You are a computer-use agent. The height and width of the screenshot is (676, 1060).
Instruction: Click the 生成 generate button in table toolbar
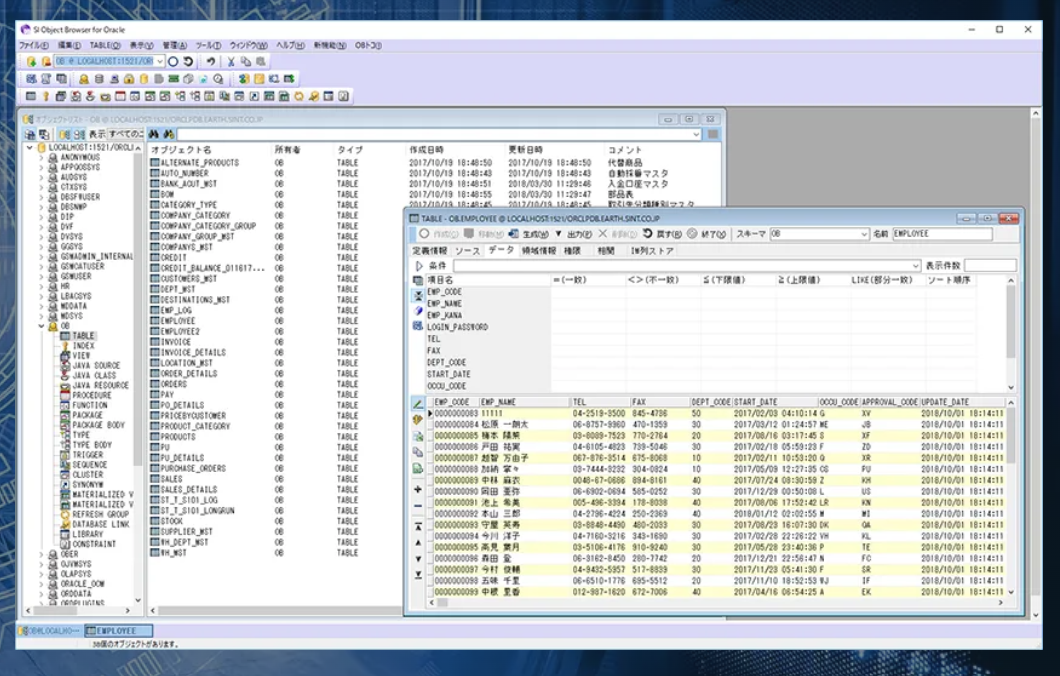529,234
